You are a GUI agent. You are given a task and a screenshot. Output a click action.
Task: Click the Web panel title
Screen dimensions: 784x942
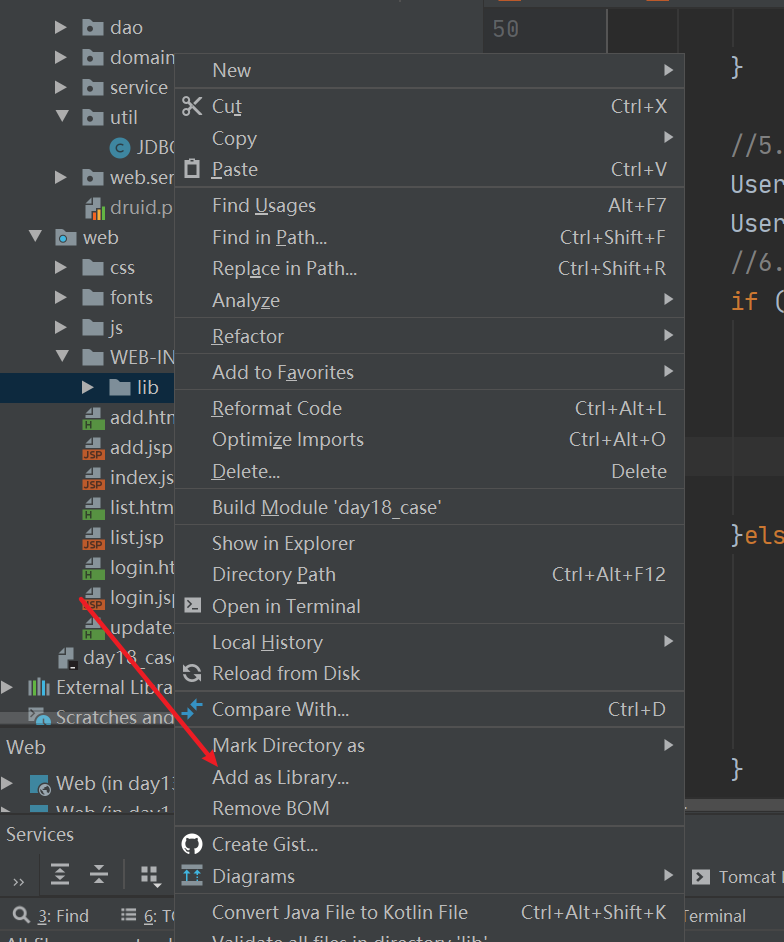tap(26, 747)
